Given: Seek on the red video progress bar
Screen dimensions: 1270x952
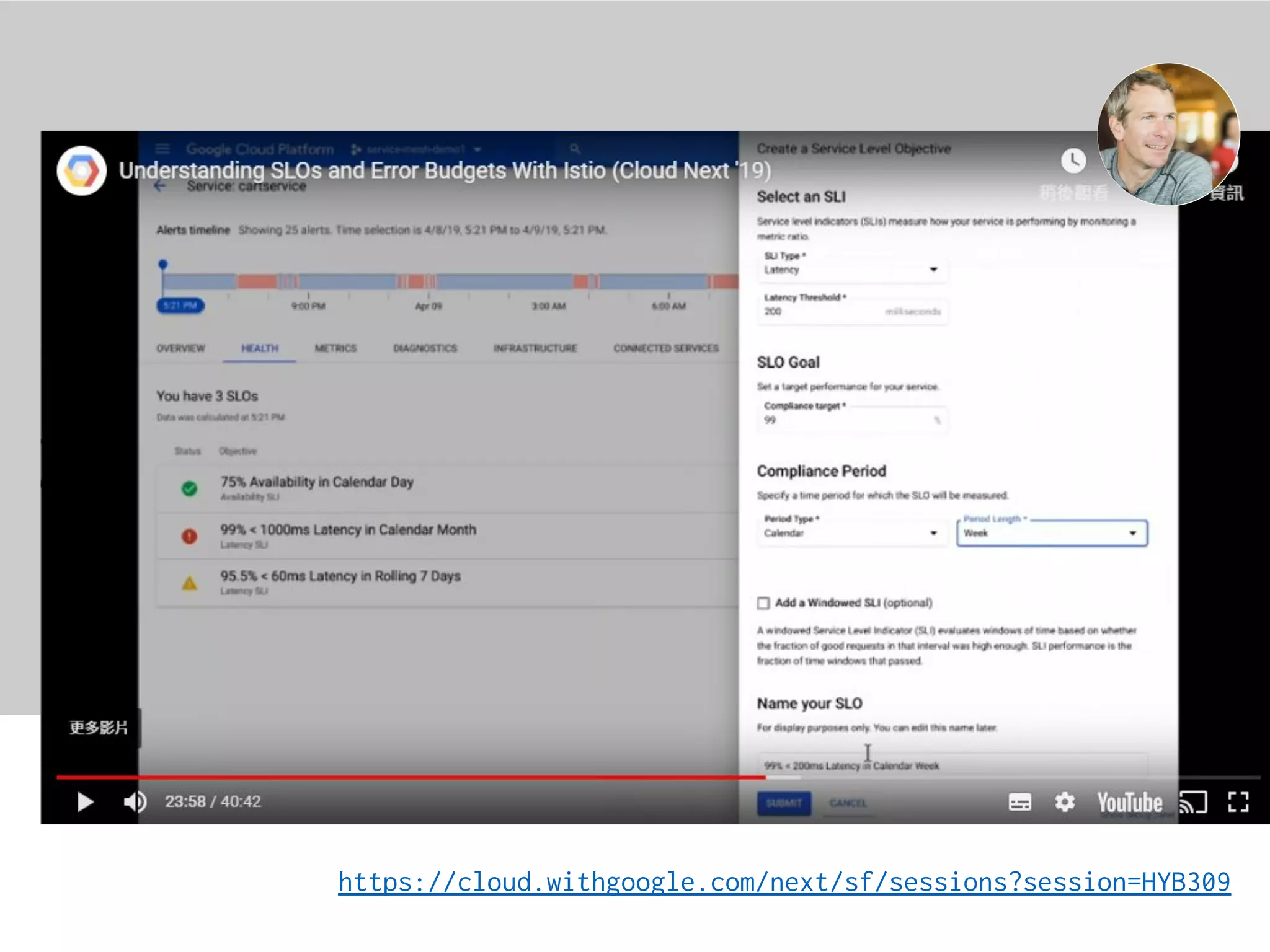Looking at the screenshot, I should 411,777.
